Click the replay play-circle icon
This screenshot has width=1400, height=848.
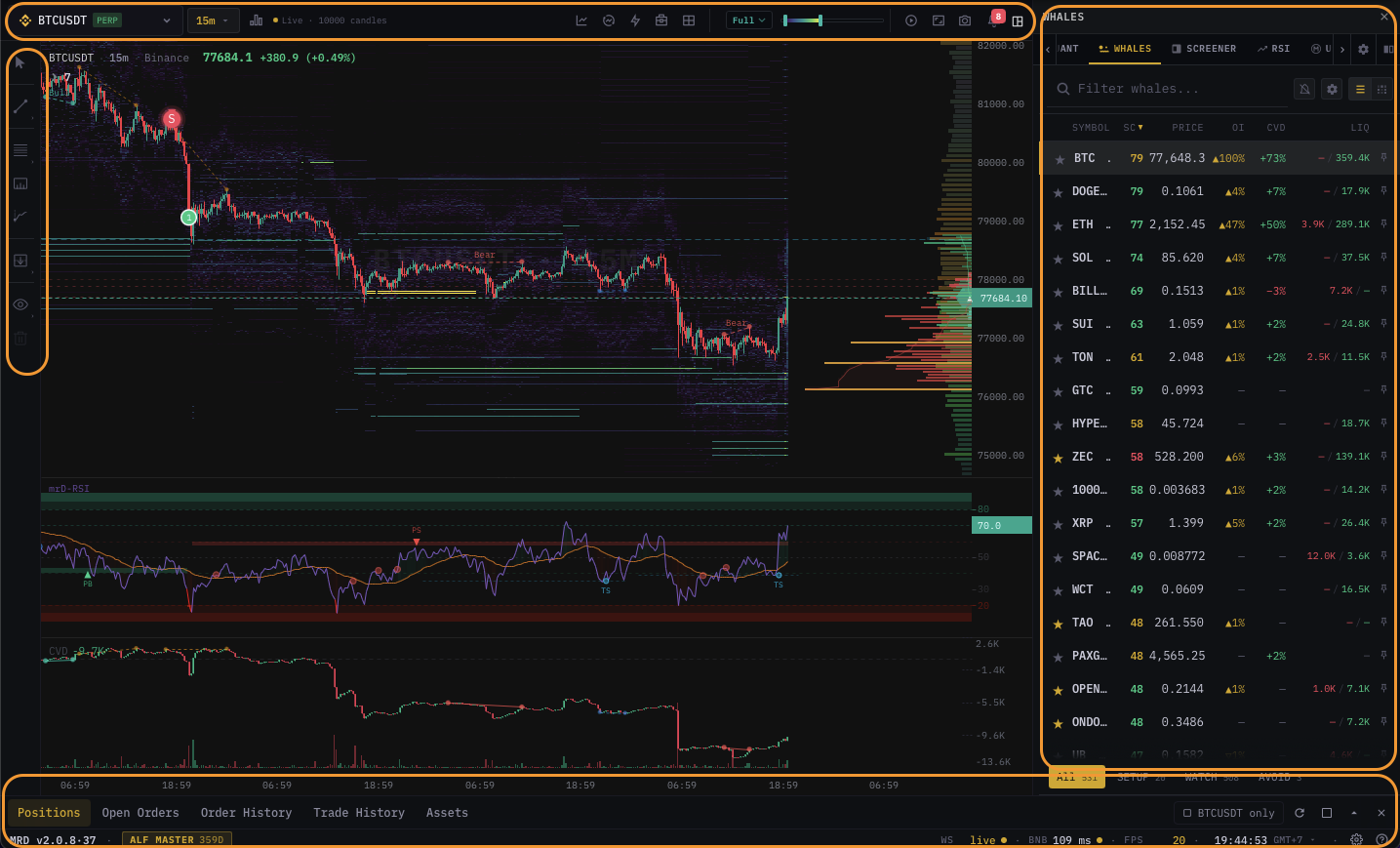911,20
